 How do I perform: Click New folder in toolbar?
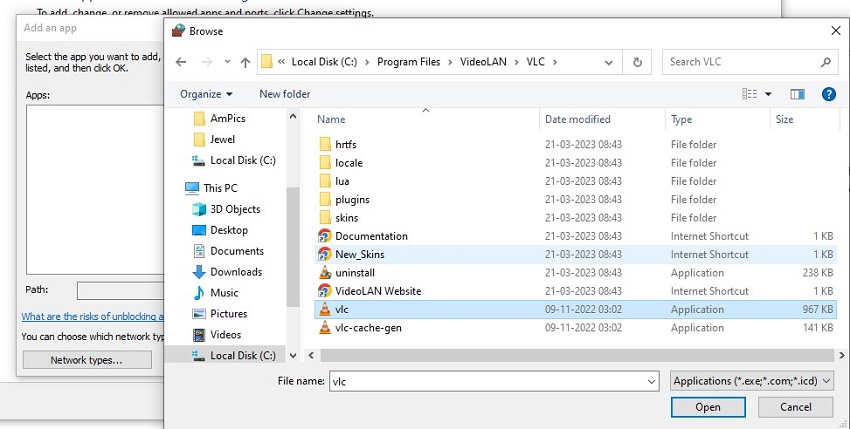[285, 94]
